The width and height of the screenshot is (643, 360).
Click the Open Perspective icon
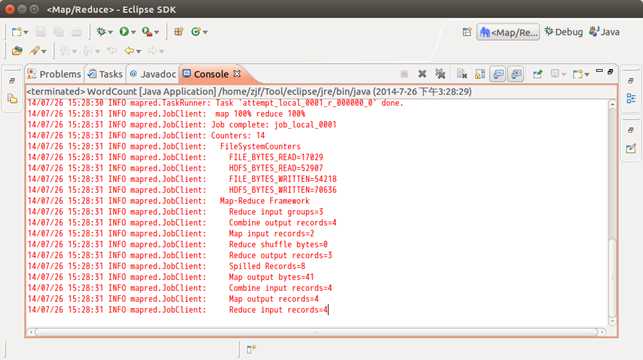pos(467,32)
